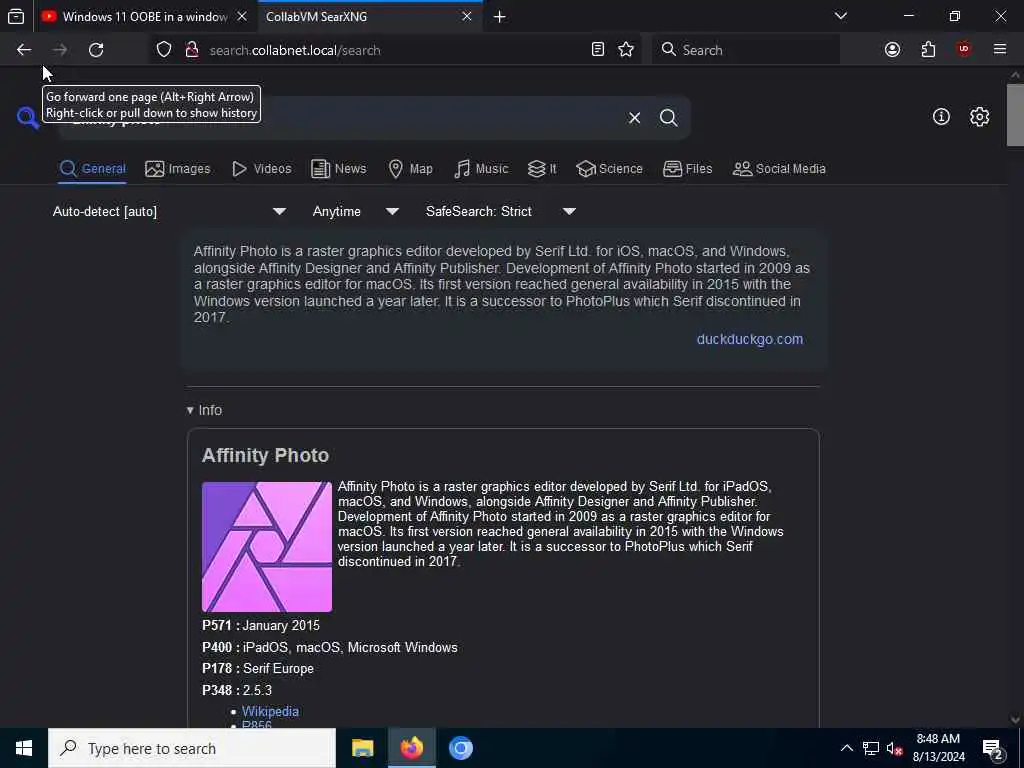This screenshot has height=768, width=1024.
Task: Open the Auto-detect language dropdown
Action: 169,212
